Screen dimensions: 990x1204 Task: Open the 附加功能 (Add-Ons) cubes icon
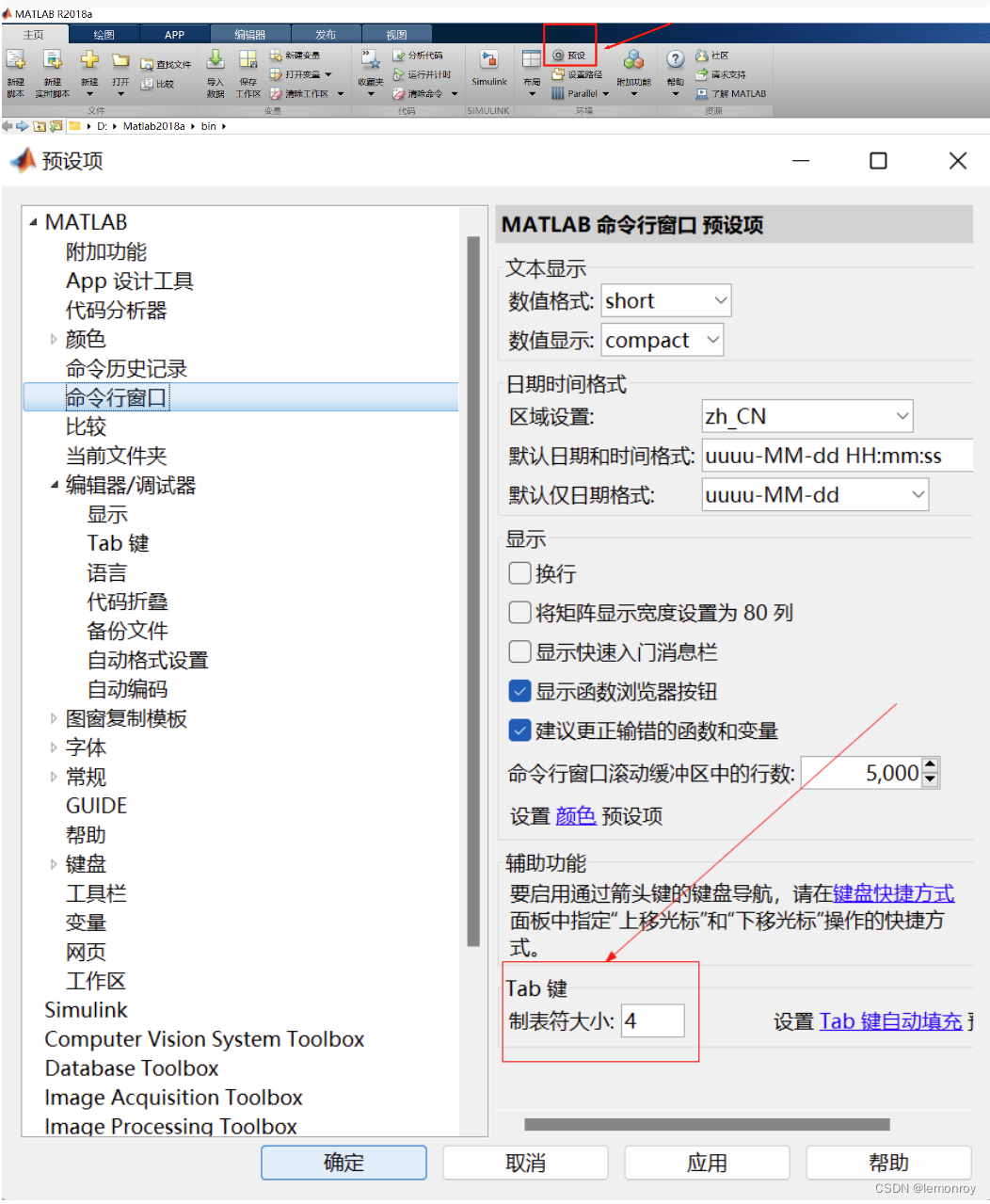point(633,59)
